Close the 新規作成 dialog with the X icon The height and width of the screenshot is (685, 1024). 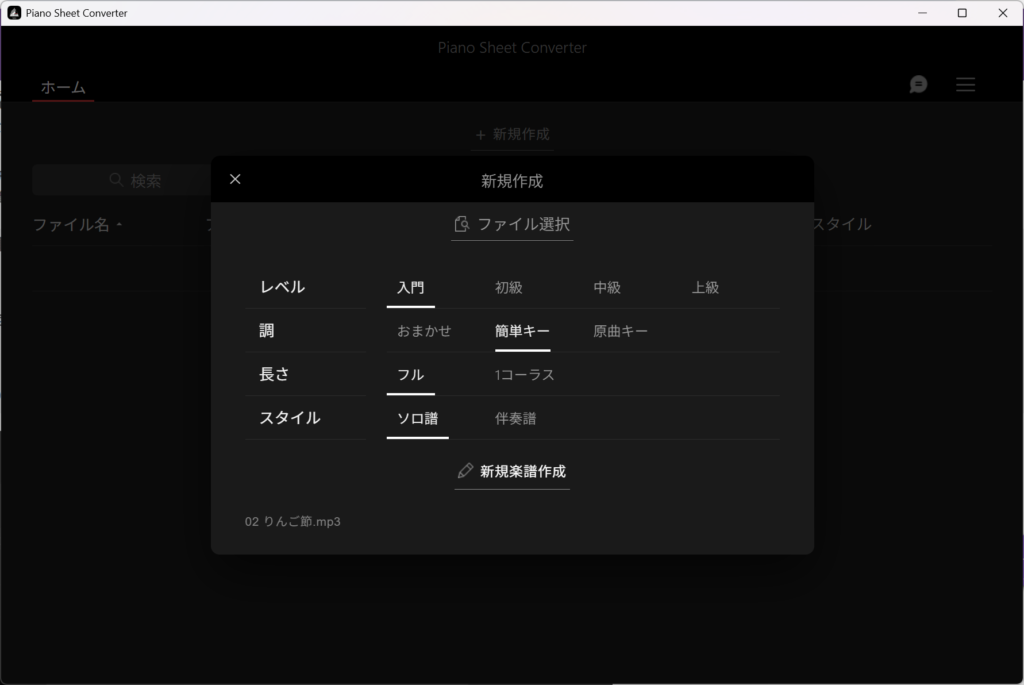click(x=235, y=180)
